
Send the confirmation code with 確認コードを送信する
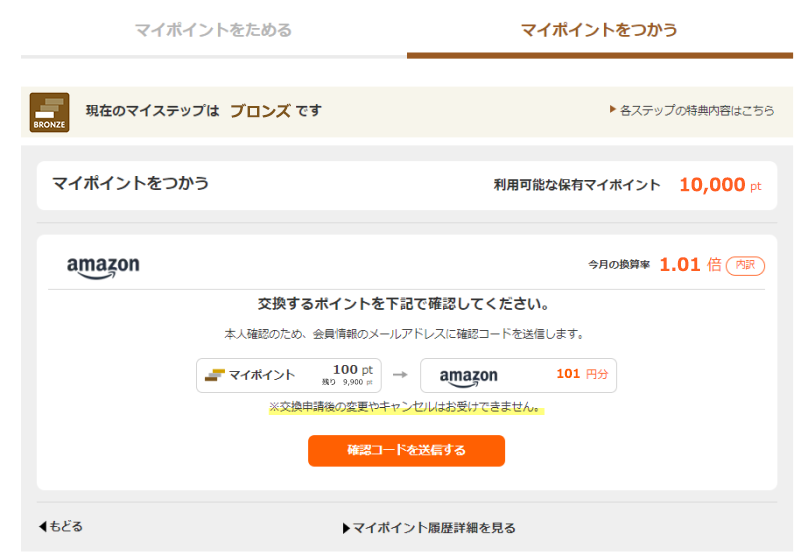407,451
